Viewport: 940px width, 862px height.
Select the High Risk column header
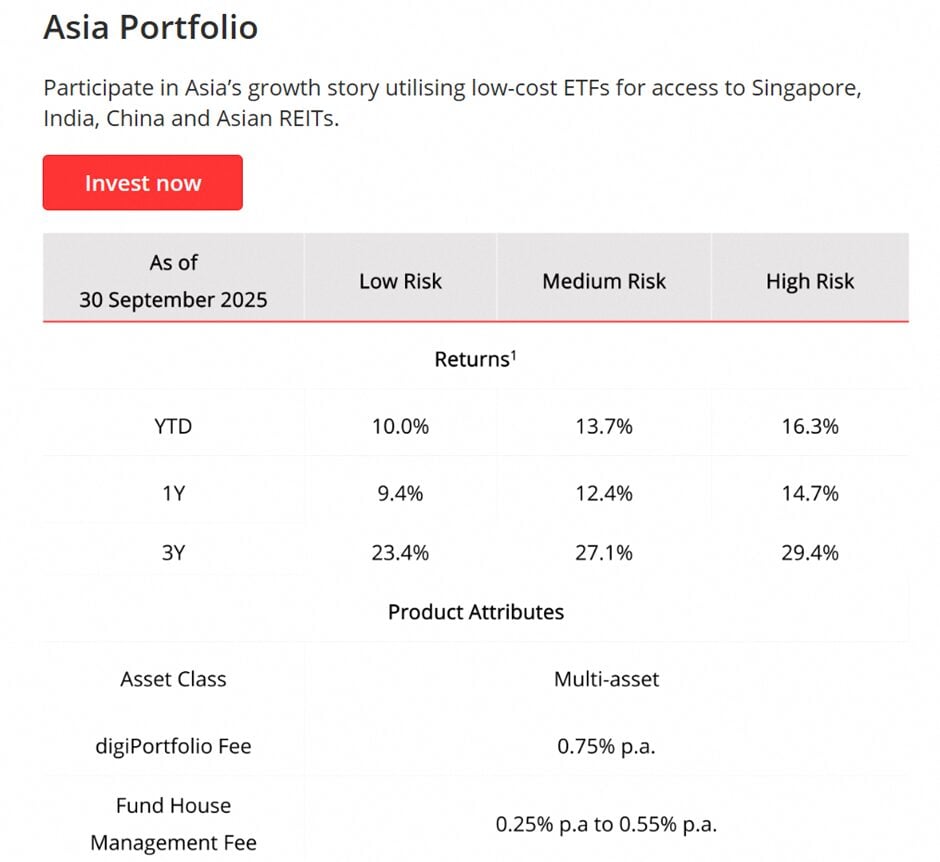810,281
